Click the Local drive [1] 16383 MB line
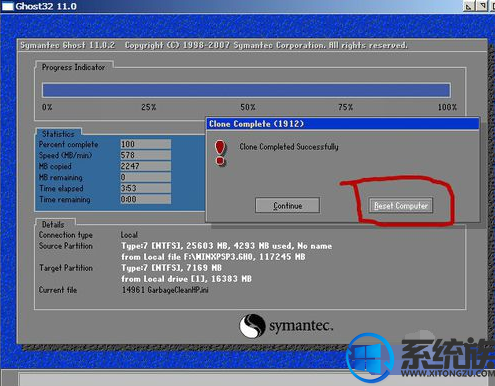 pyautogui.click(x=186, y=279)
